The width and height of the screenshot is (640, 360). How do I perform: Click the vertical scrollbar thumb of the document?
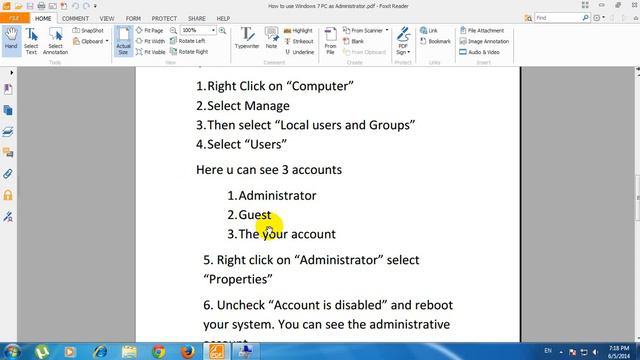(637, 198)
